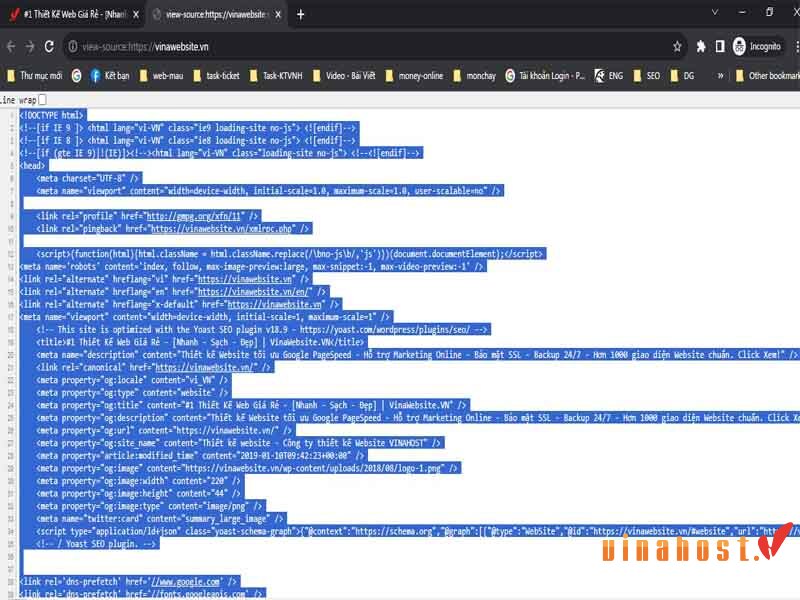
Task: Open a new tab with plus button
Action: tap(301, 15)
